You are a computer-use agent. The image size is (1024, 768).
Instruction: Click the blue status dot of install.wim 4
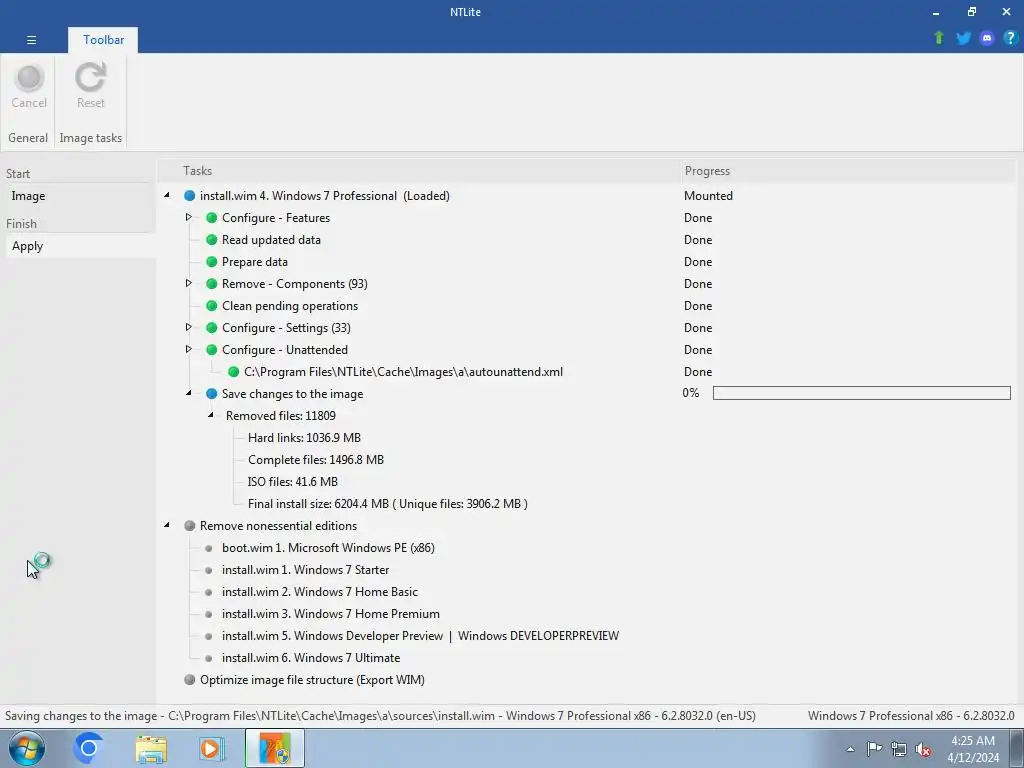coord(189,196)
